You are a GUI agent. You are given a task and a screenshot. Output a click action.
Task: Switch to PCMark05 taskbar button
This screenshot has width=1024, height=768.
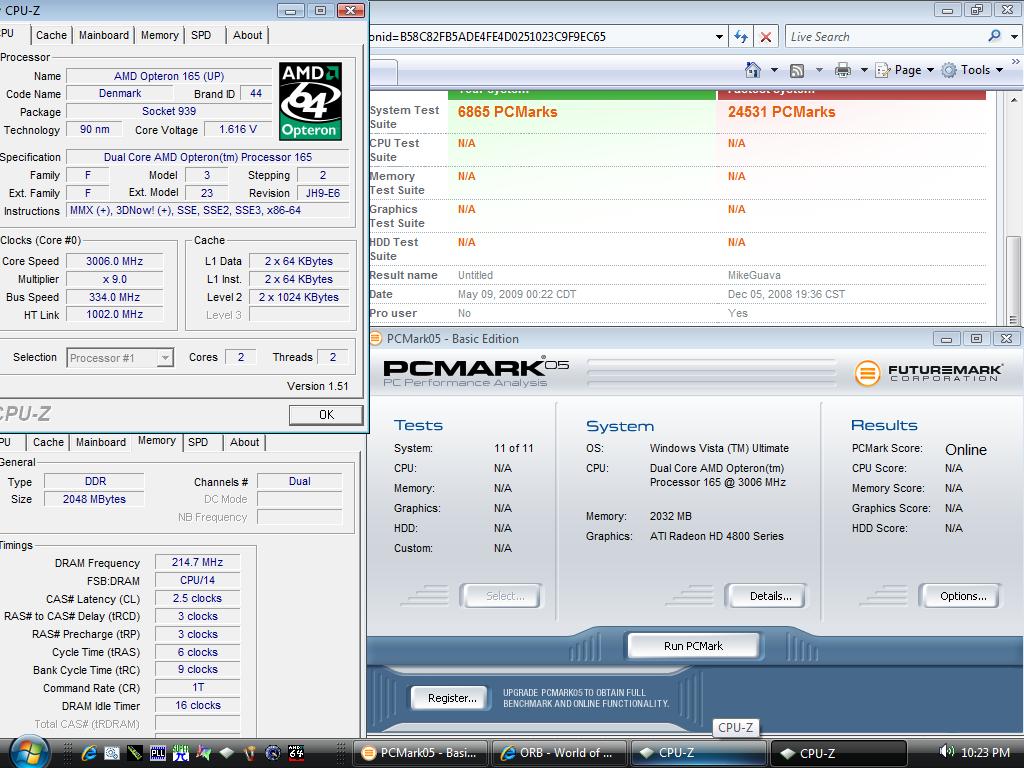coord(419,753)
